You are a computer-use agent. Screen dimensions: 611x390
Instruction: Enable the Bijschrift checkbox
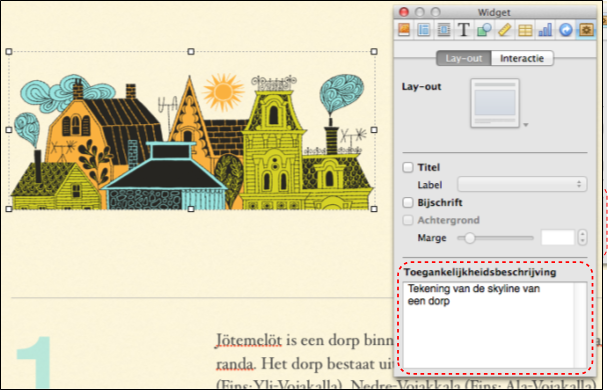coord(408,203)
